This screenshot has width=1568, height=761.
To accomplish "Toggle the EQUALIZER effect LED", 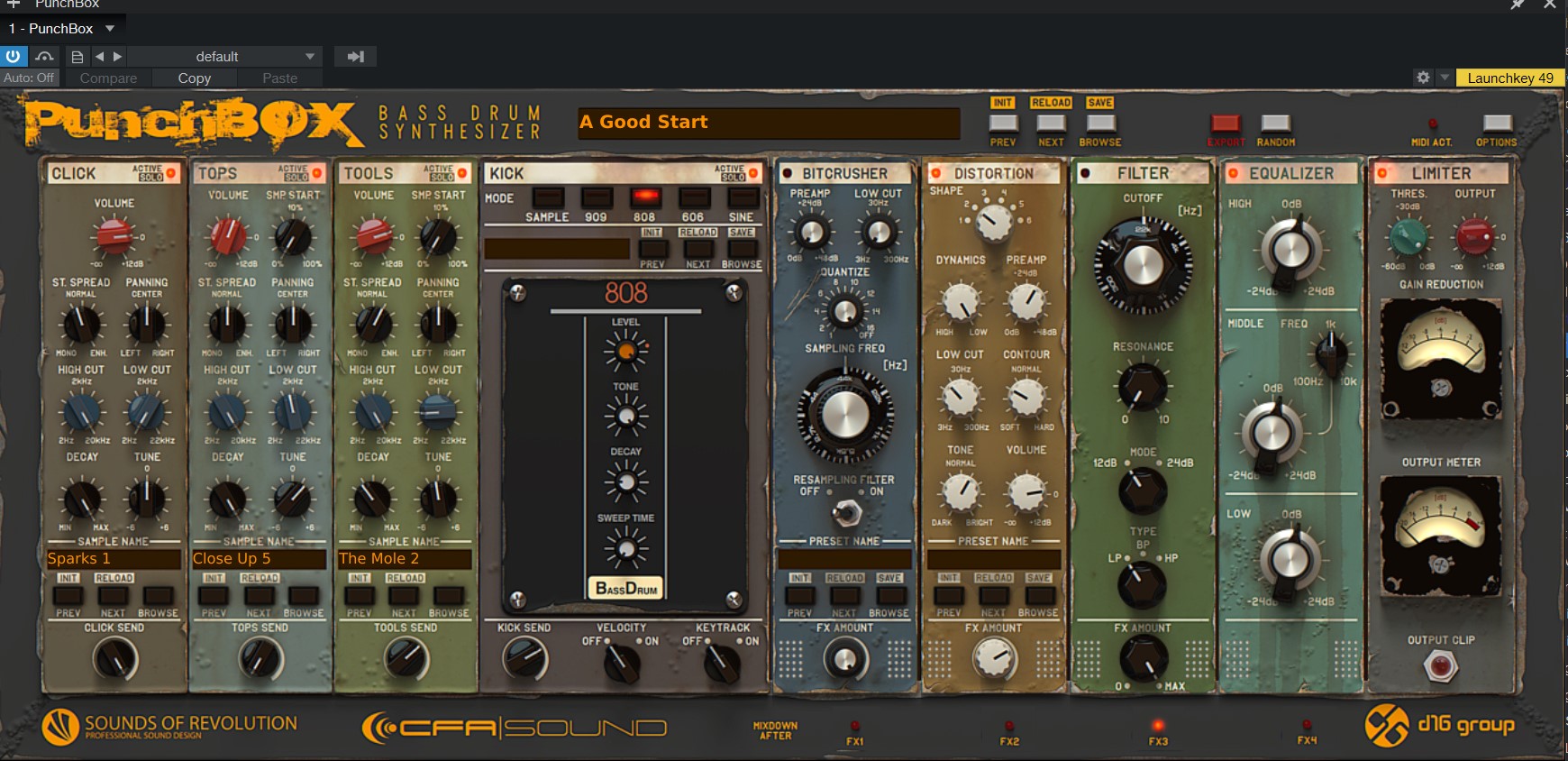I will (x=1234, y=173).
